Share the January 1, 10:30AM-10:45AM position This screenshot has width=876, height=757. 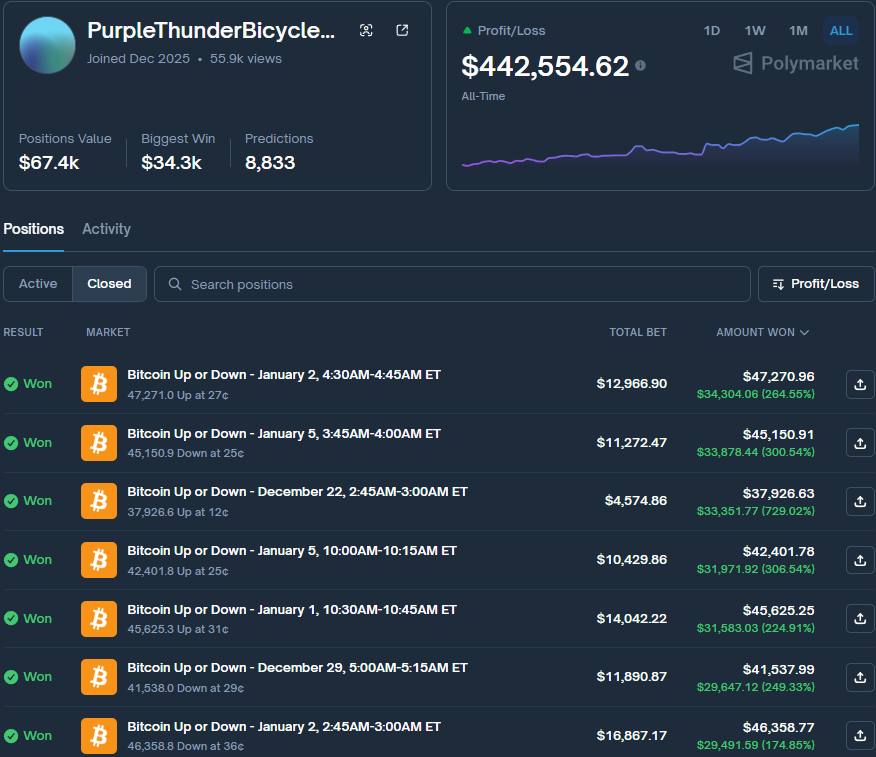coord(860,618)
